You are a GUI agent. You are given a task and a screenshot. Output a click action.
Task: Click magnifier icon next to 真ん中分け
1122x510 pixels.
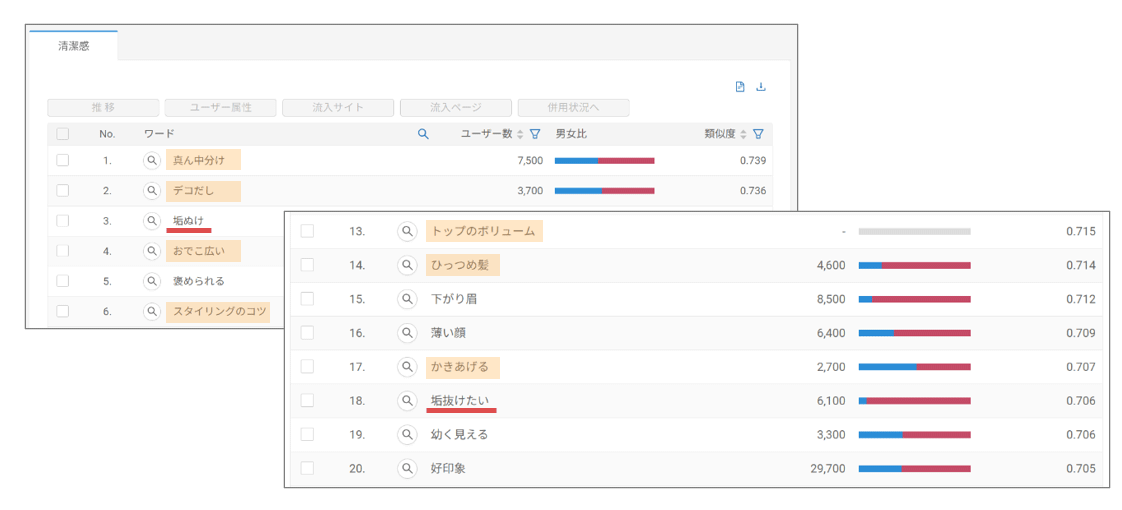pos(152,160)
